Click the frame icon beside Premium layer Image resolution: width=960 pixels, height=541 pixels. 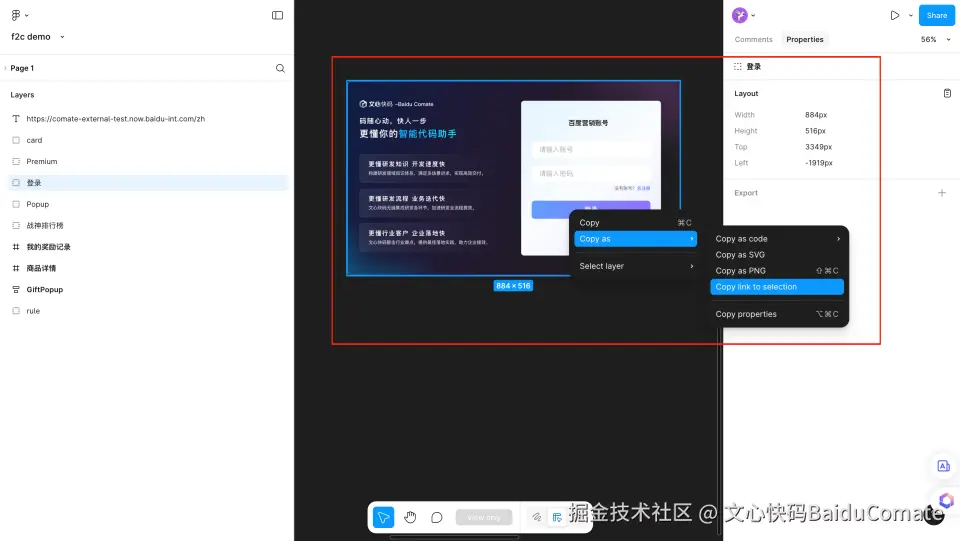16,162
